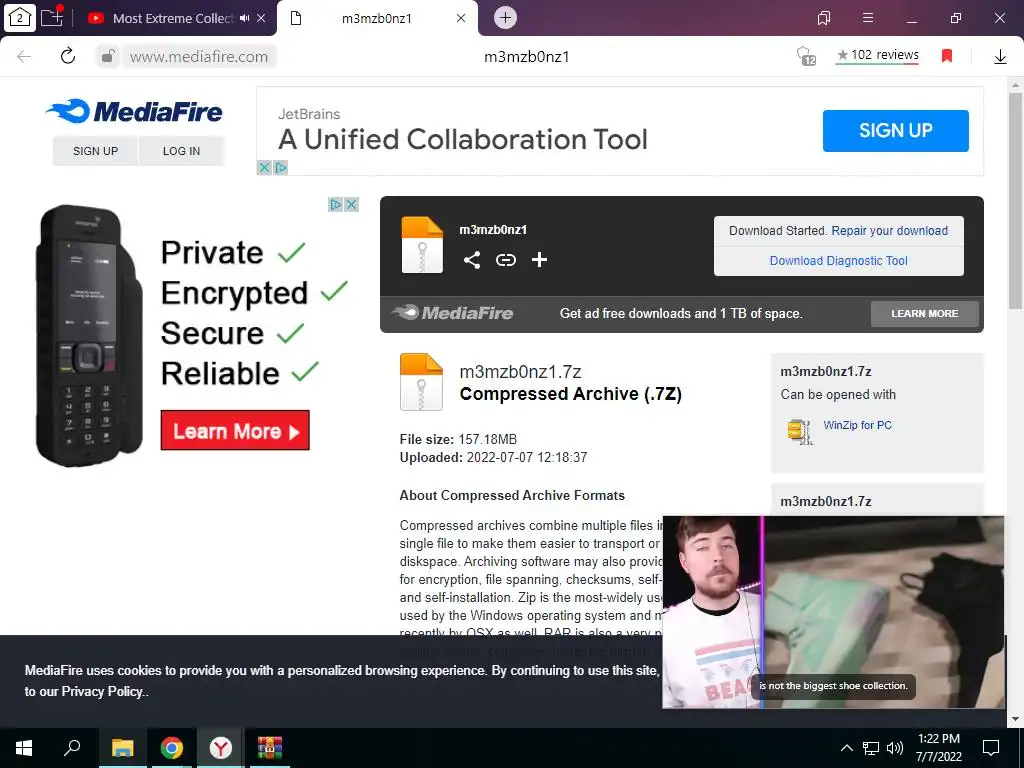Click the page vertical scrollbar thumb
Image resolution: width=1024 pixels, height=768 pixels.
point(1015,200)
